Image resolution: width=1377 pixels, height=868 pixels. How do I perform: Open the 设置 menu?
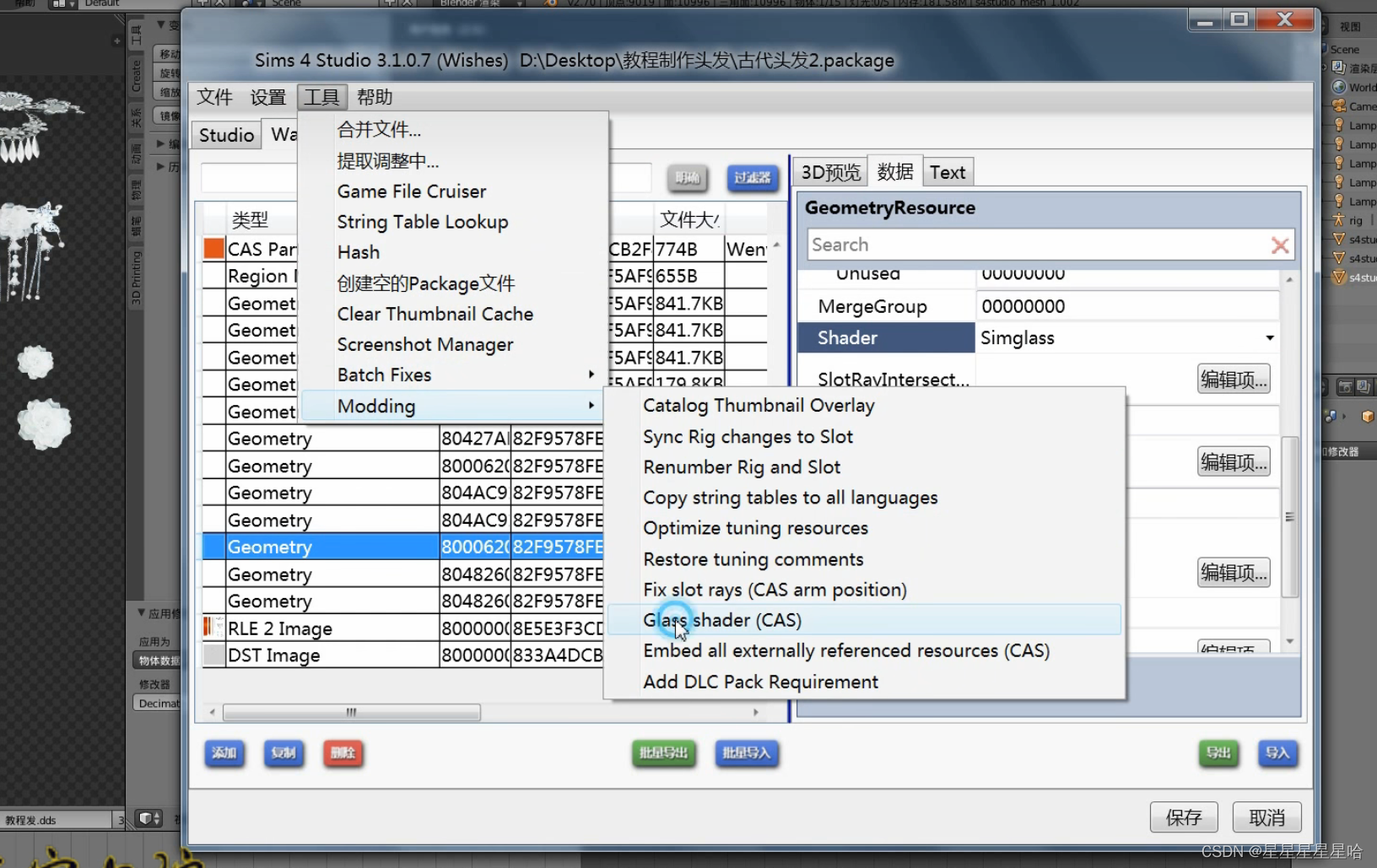coord(267,97)
